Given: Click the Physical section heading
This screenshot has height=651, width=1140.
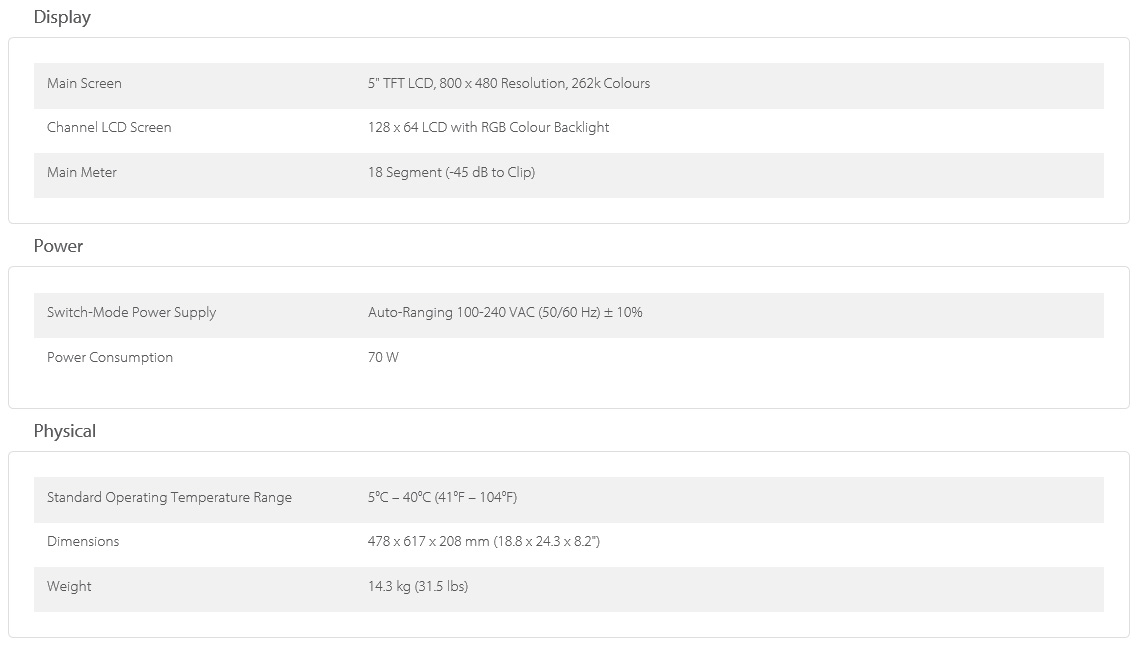Looking at the screenshot, I should click(x=65, y=431).
